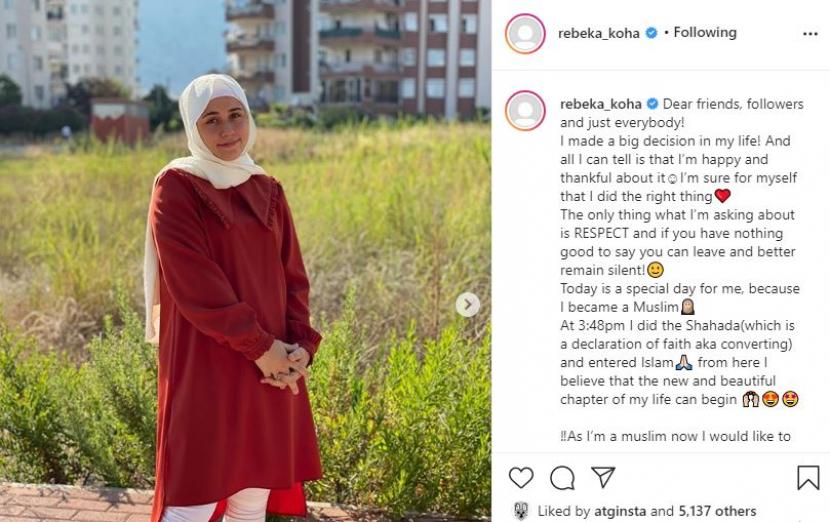Click the post photo of woman
The width and height of the screenshot is (830, 522).
click(245, 261)
